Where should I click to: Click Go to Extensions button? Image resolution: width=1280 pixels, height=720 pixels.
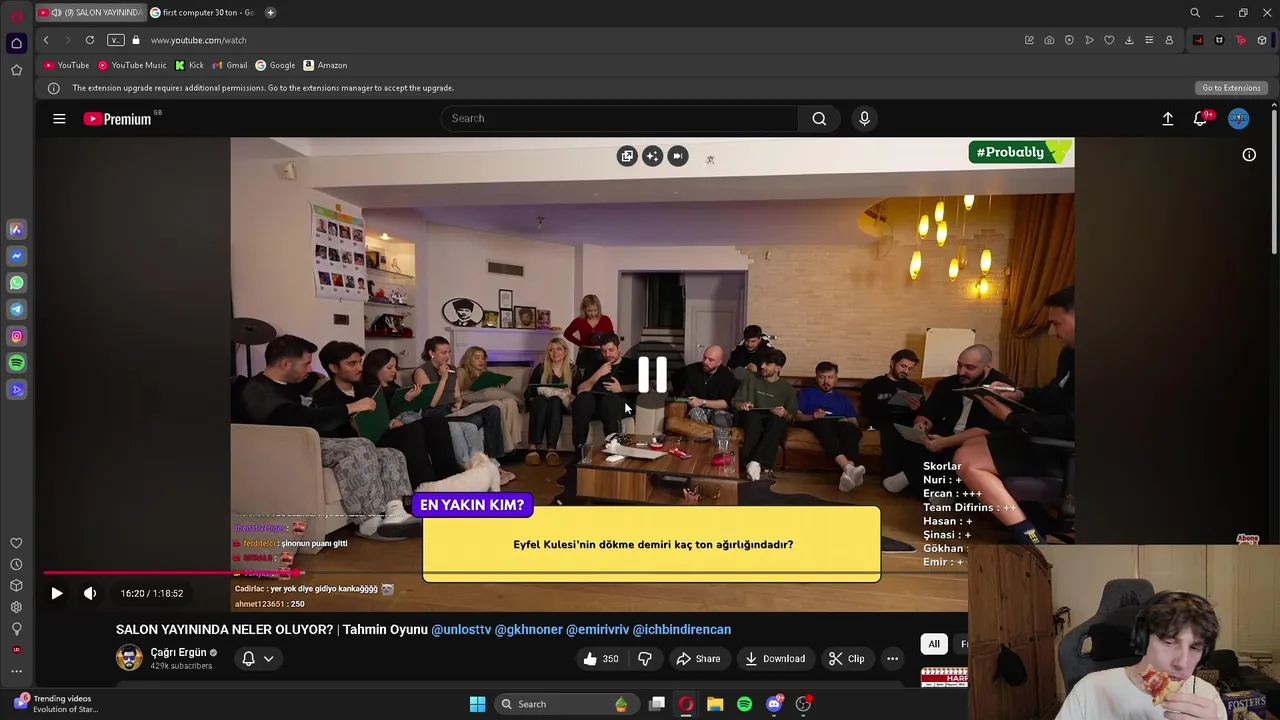coord(1231,88)
